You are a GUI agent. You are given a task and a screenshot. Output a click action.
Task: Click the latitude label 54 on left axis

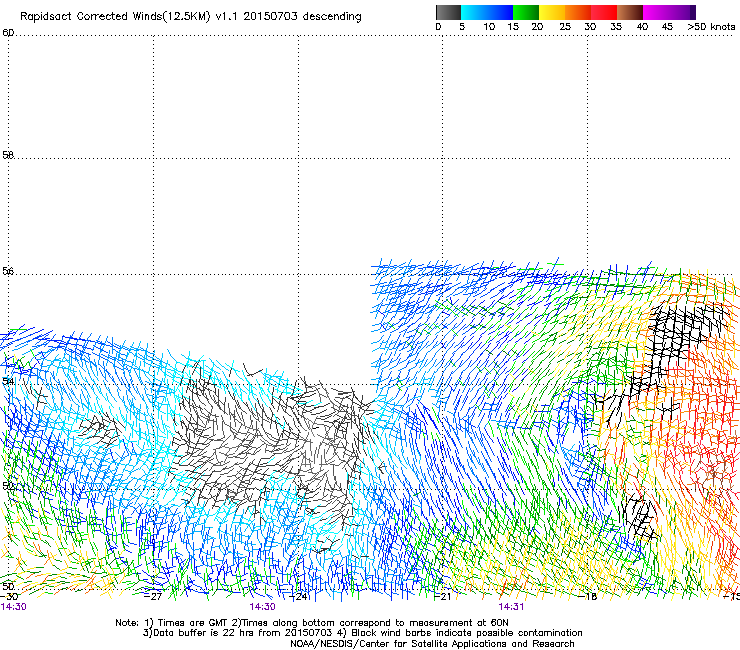8,380
